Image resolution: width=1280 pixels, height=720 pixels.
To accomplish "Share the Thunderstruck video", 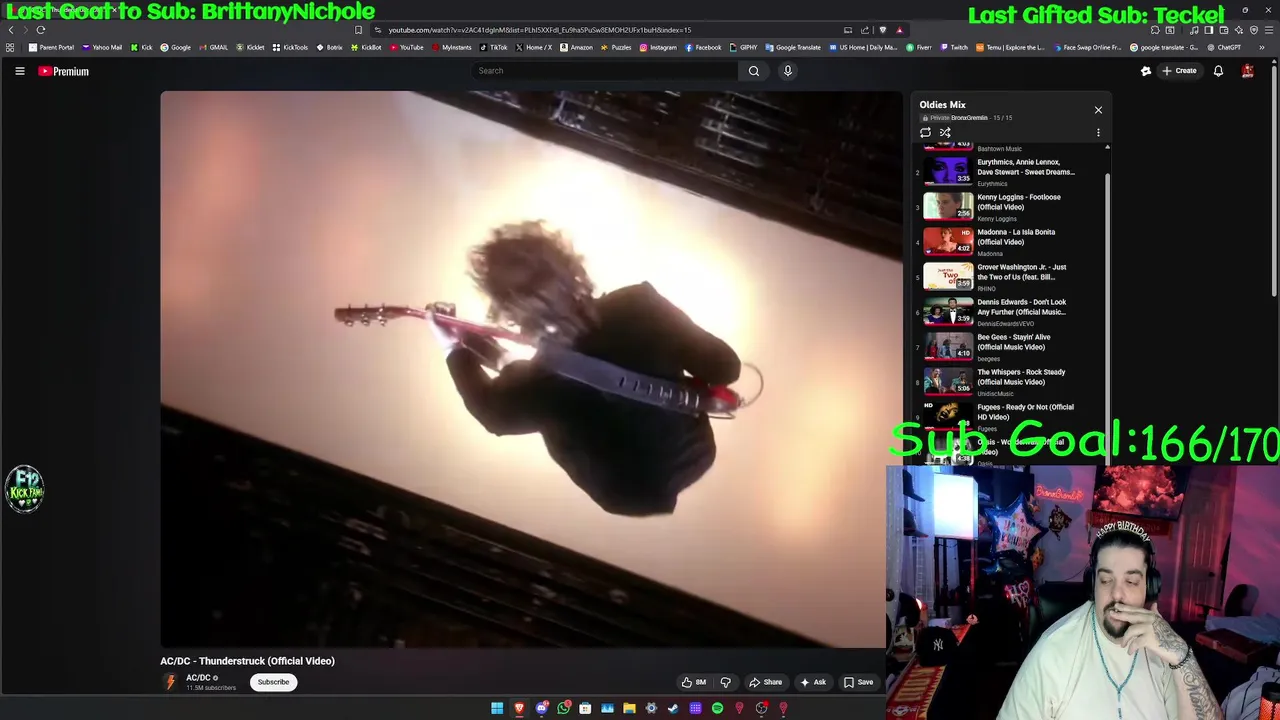I will (x=766, y=682).
